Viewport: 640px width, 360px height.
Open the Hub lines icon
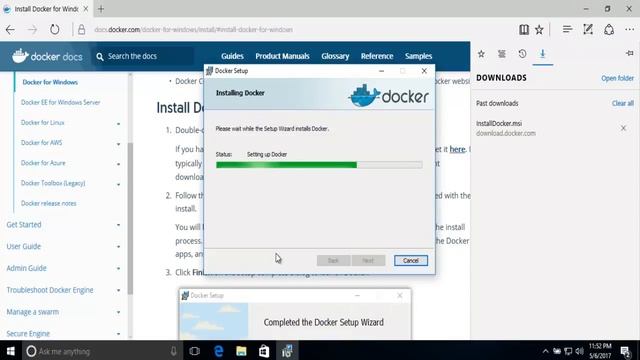[567, 29]
